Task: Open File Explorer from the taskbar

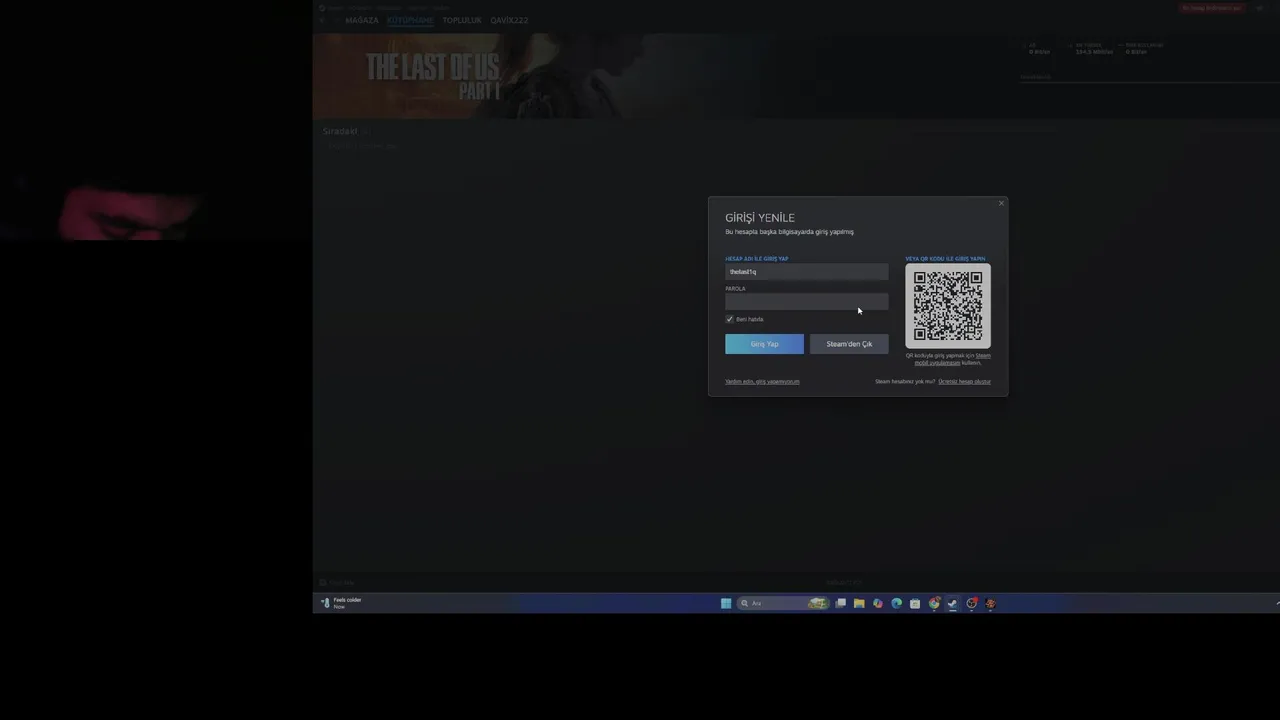Action: (859, 603)
